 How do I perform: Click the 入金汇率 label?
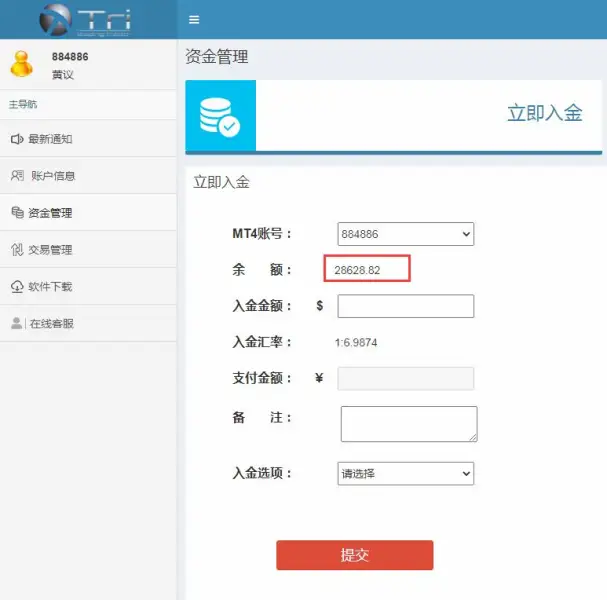pos(262,342)
